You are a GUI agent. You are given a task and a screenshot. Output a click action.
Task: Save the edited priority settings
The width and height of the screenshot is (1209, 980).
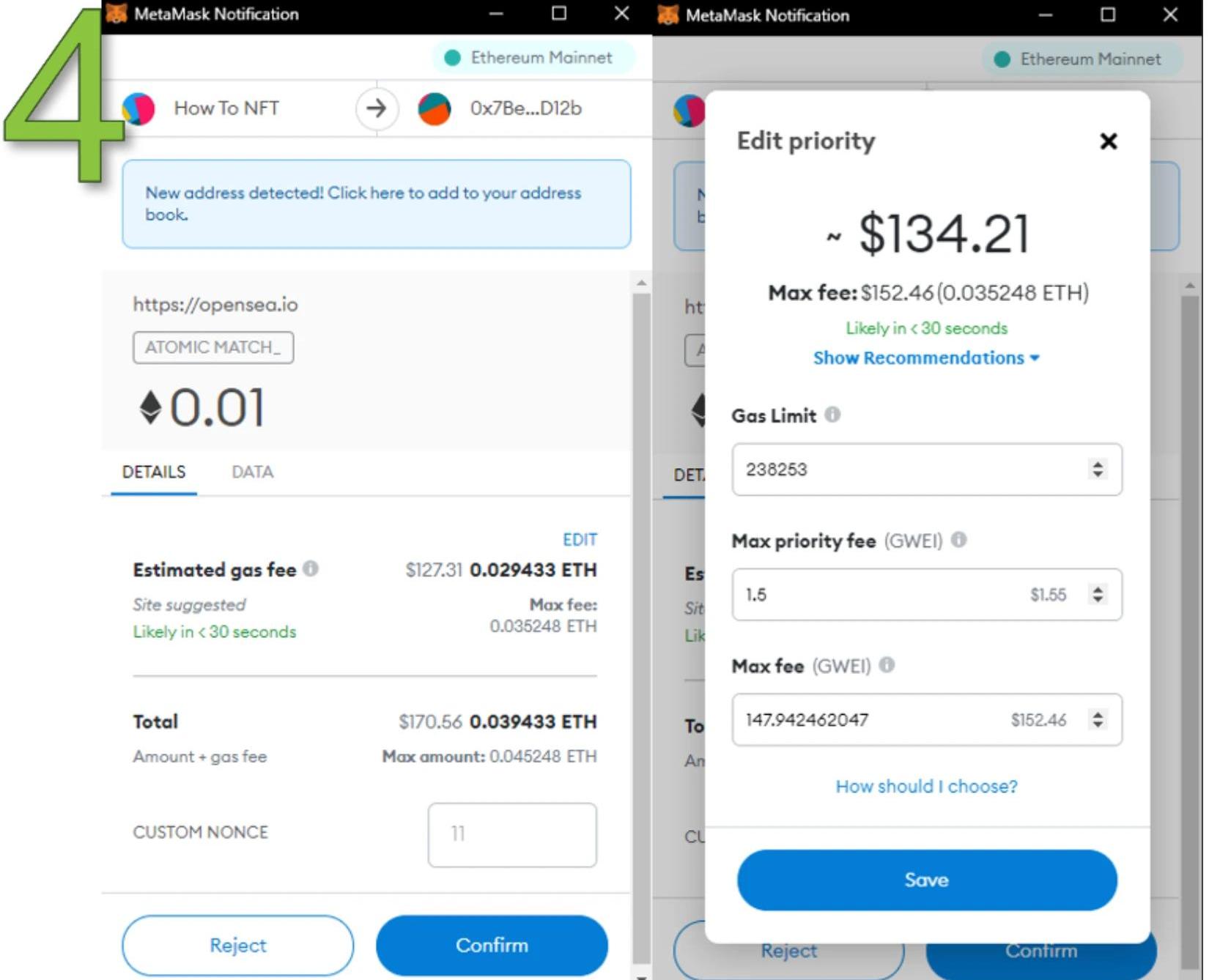pyautogui.click(x=926, y=880)
